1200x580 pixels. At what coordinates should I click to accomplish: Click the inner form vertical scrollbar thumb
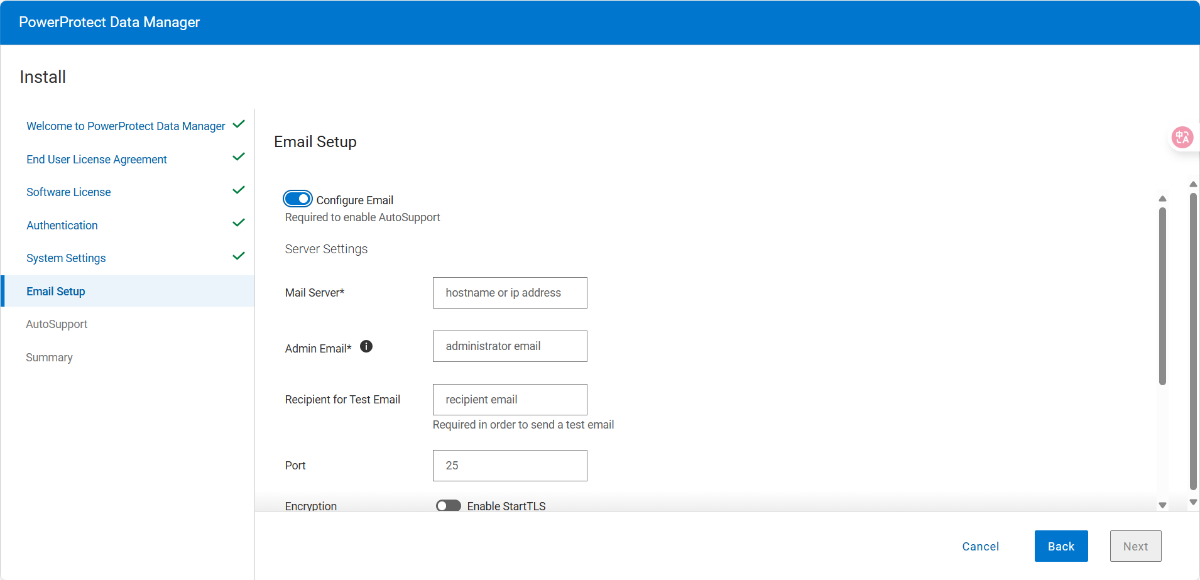[1162, 296]
